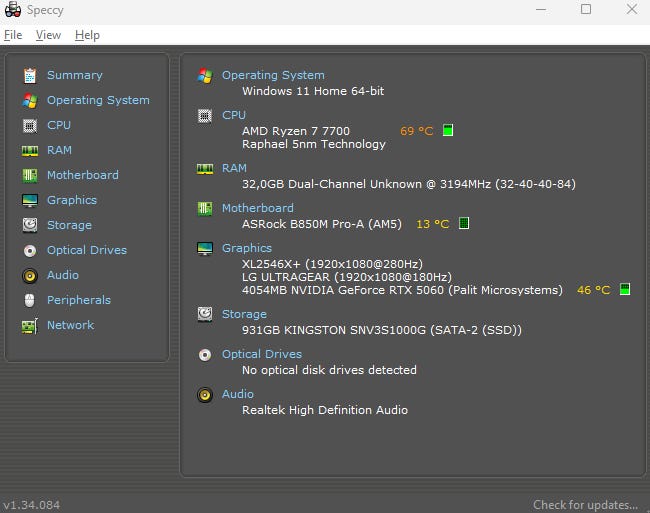The image size is (650, 513).
Task: Click the Operating System flag icon in sidebar
Action: coord(30,101)
